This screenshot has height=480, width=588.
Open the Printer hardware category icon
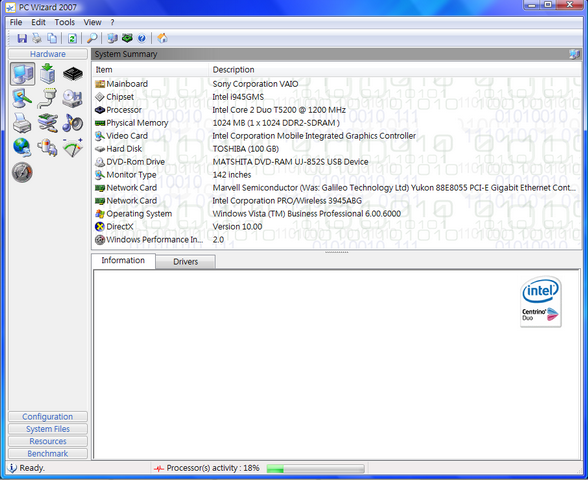pyautogui.click(x=22, y=123)
